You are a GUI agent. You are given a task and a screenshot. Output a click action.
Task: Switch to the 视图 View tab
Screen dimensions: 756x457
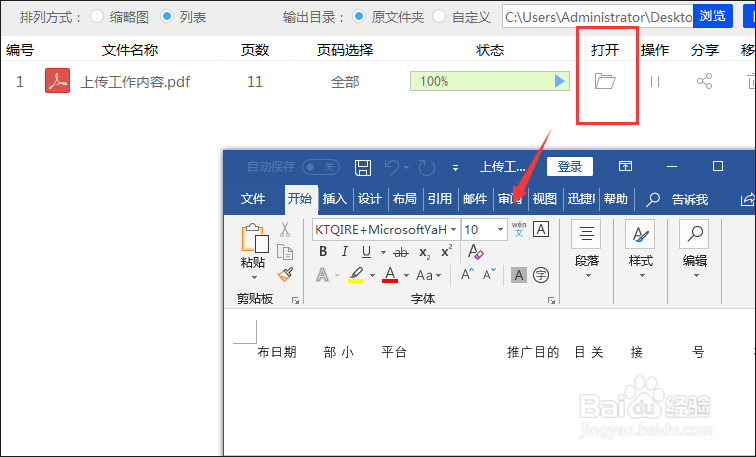click(x=545, y=199)
